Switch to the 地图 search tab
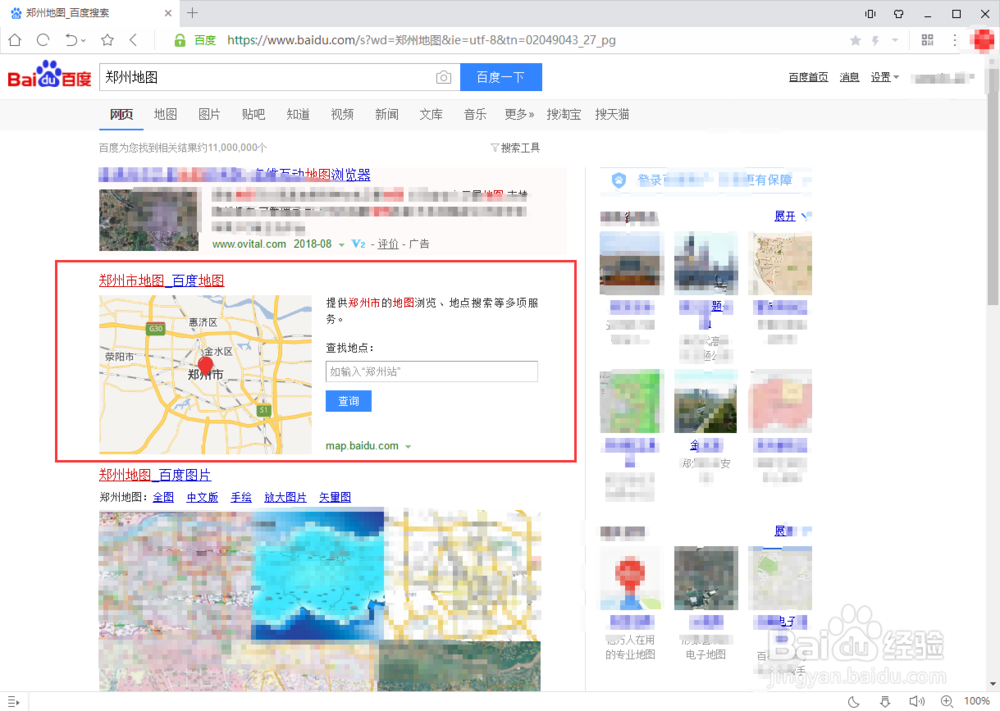 point(165,114)
